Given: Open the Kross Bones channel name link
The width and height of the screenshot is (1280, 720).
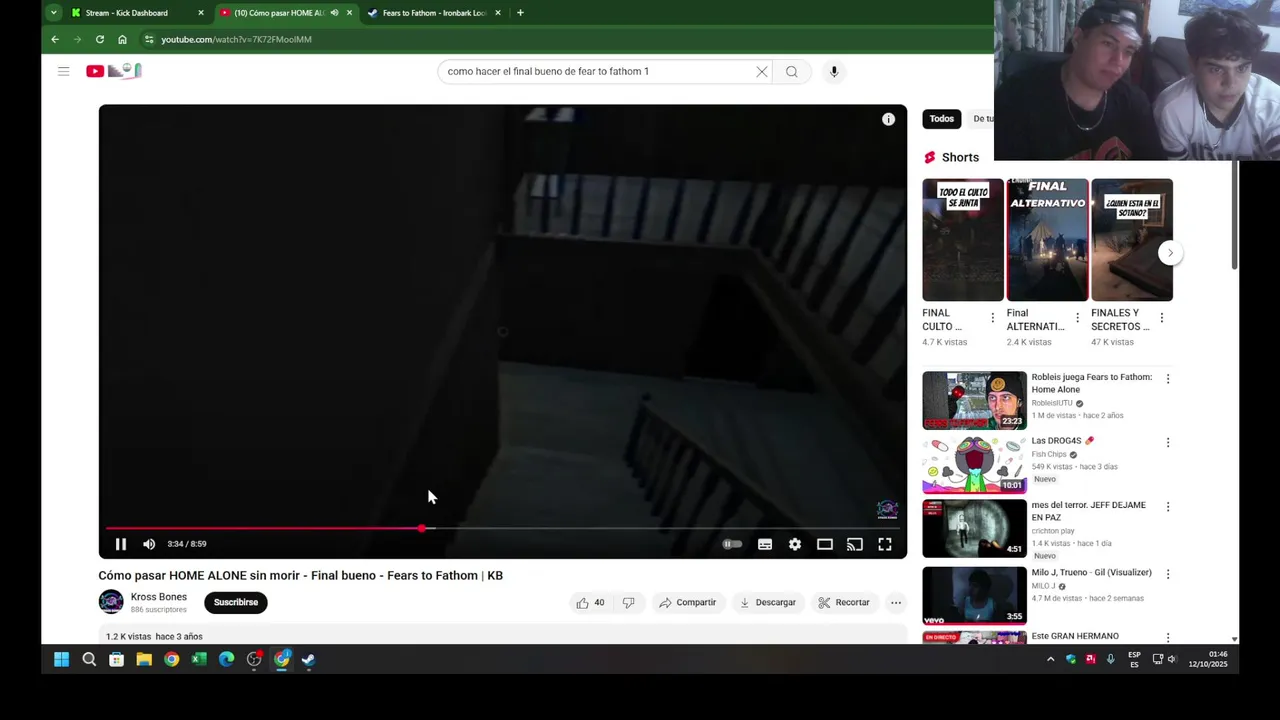Looking at the screenshot, I should point(158,597).
